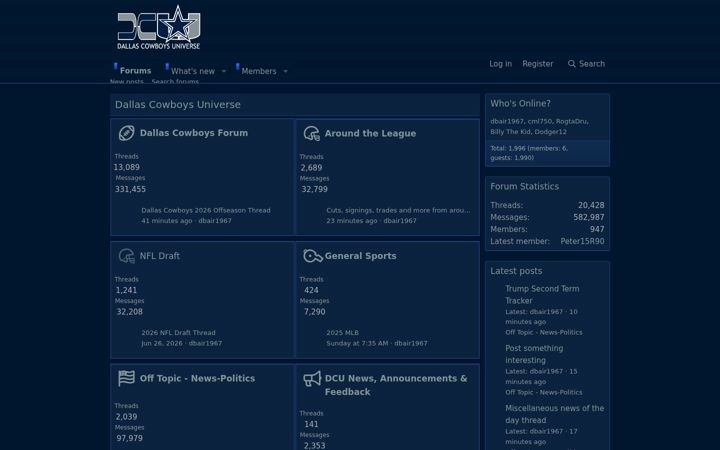Click the 23 minutes ago timestamp

[352, 221]
